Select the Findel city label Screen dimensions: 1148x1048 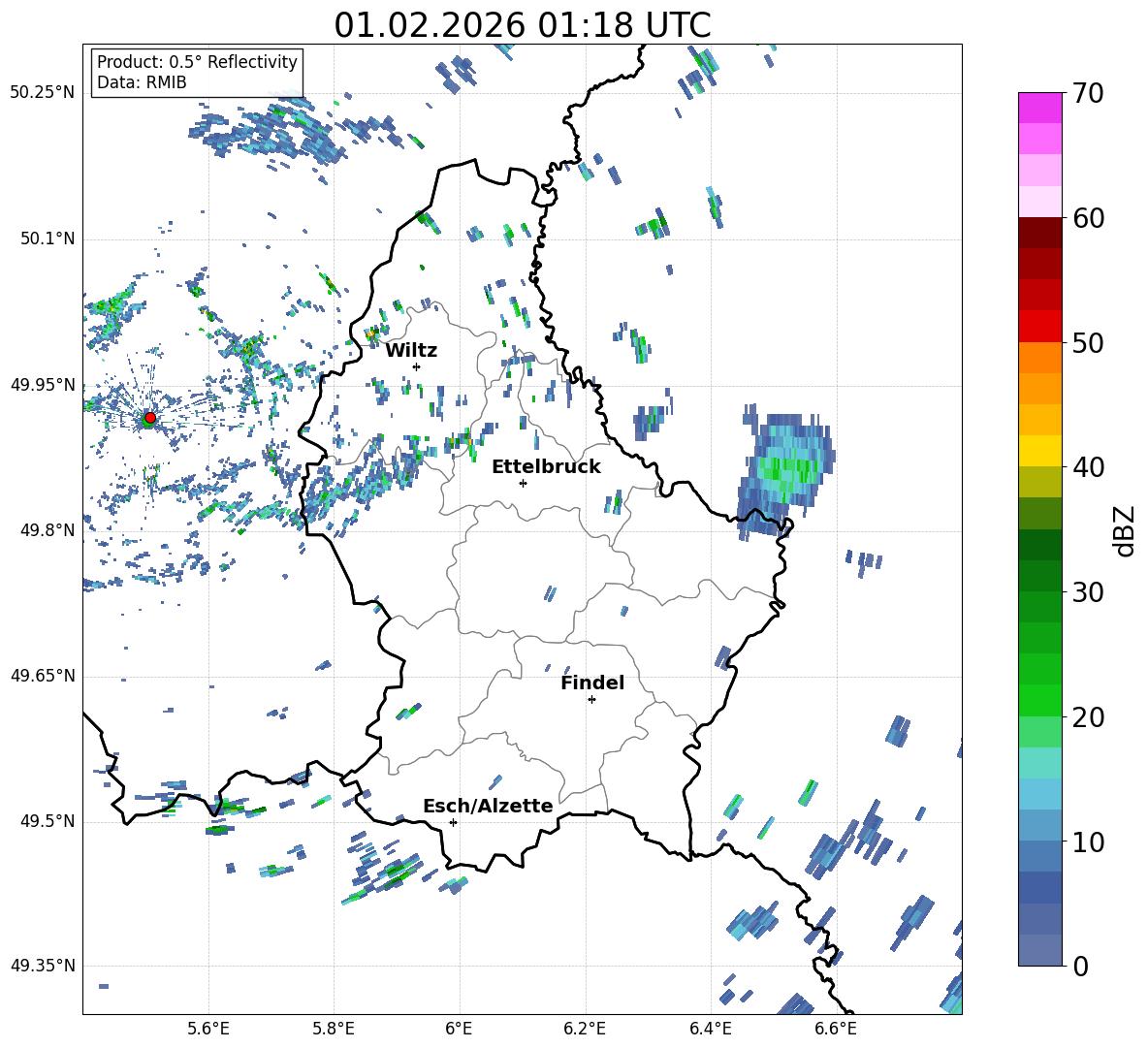591,683
